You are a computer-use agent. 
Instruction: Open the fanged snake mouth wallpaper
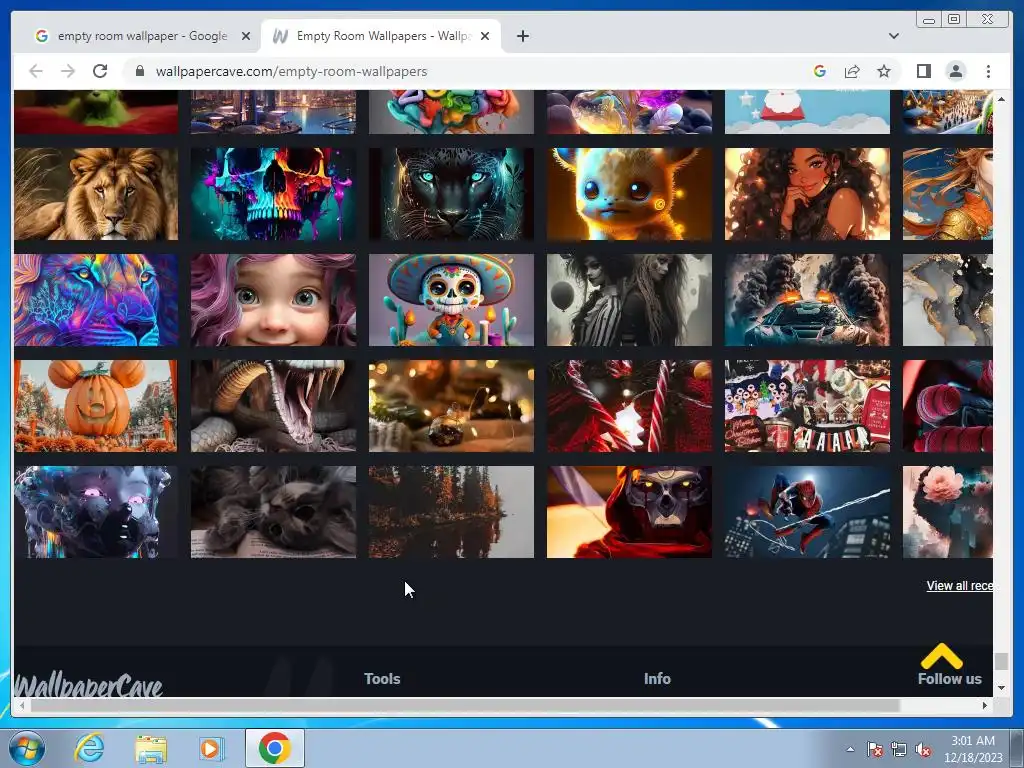tap(274, 406)
